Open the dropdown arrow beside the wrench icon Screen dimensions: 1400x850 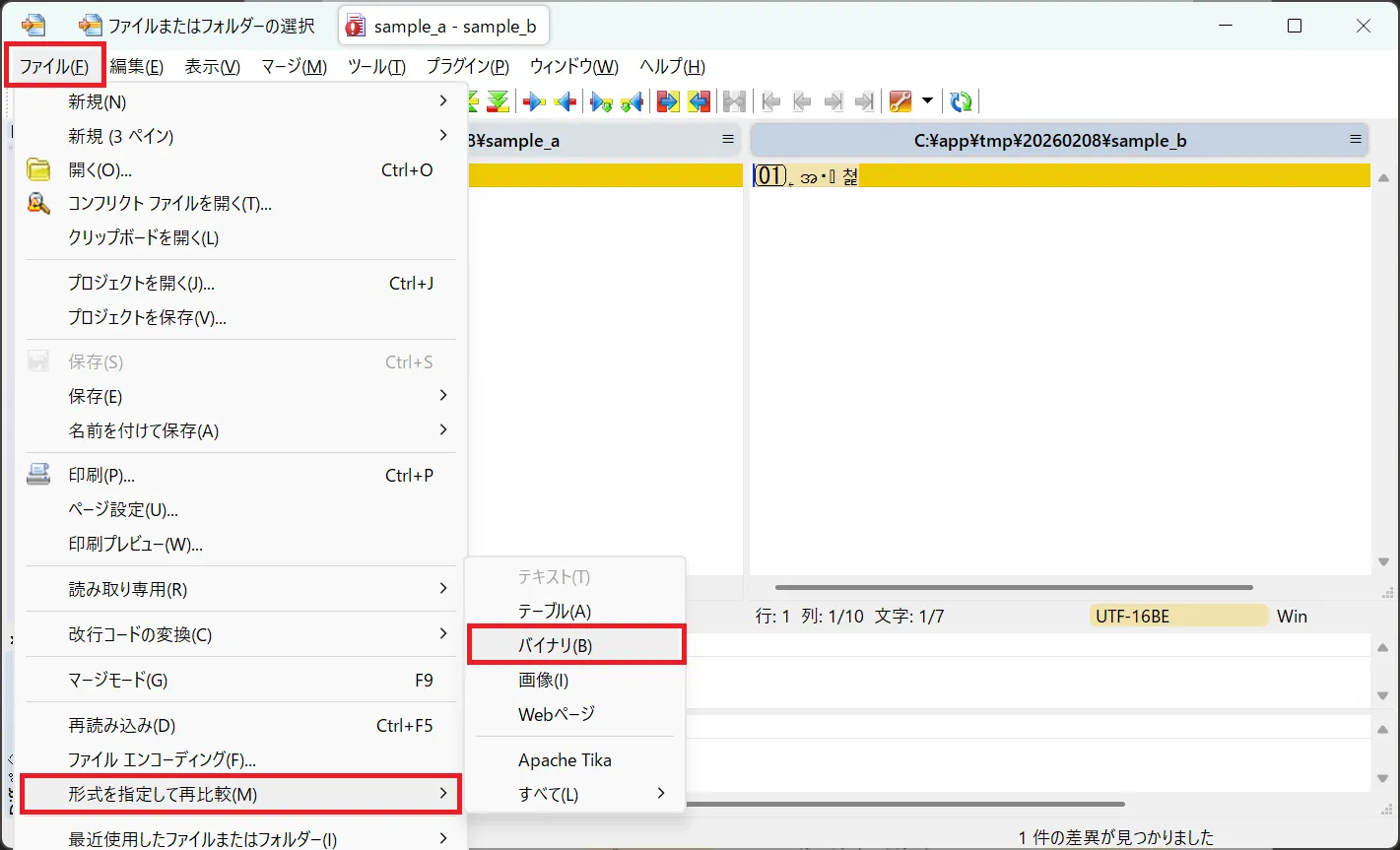926,101
